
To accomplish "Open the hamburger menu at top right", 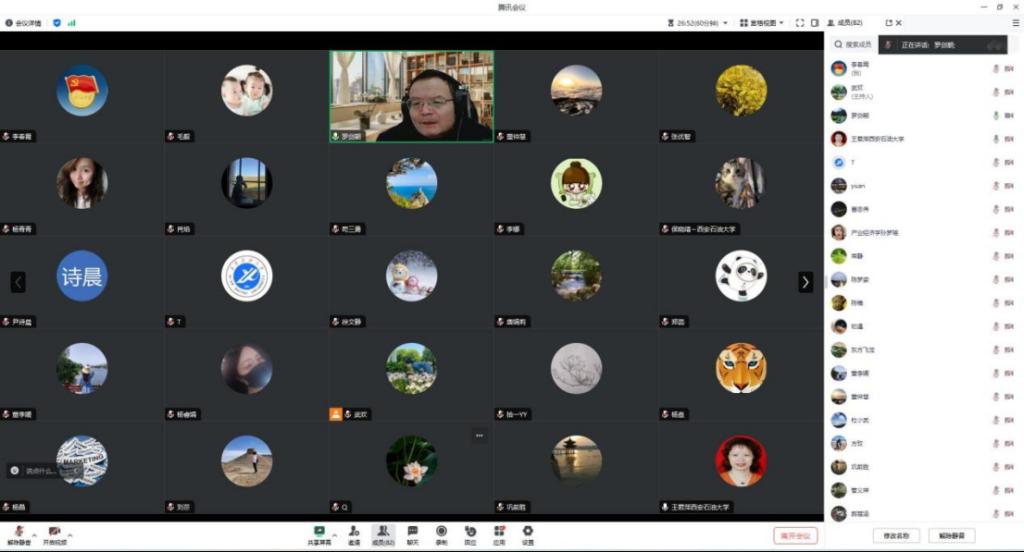I will tap(1015, 22).
